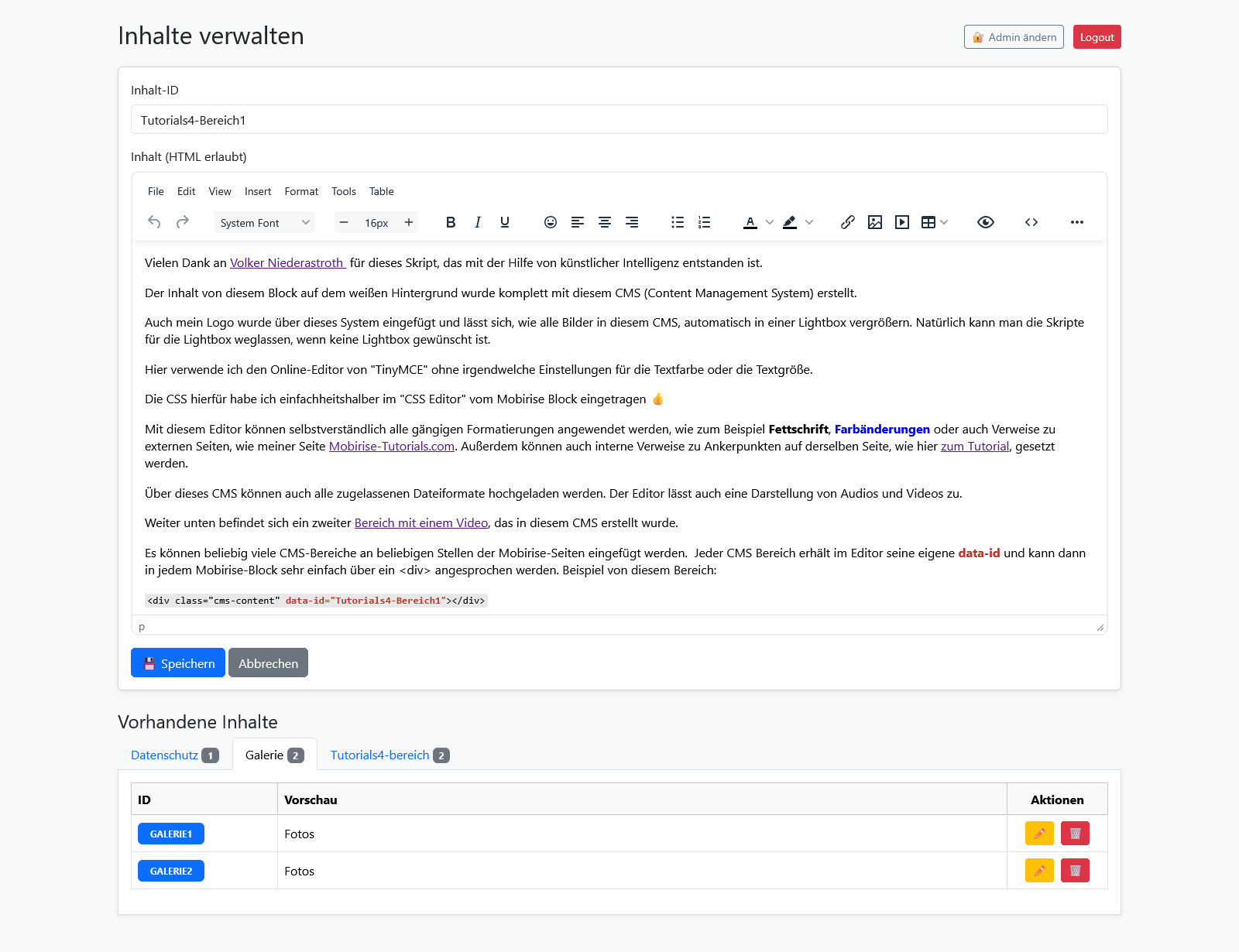This screenshot has height=952, width=1239.
Task: Click pencil edit icon for GALERIE1
Action: point(1039,834)
